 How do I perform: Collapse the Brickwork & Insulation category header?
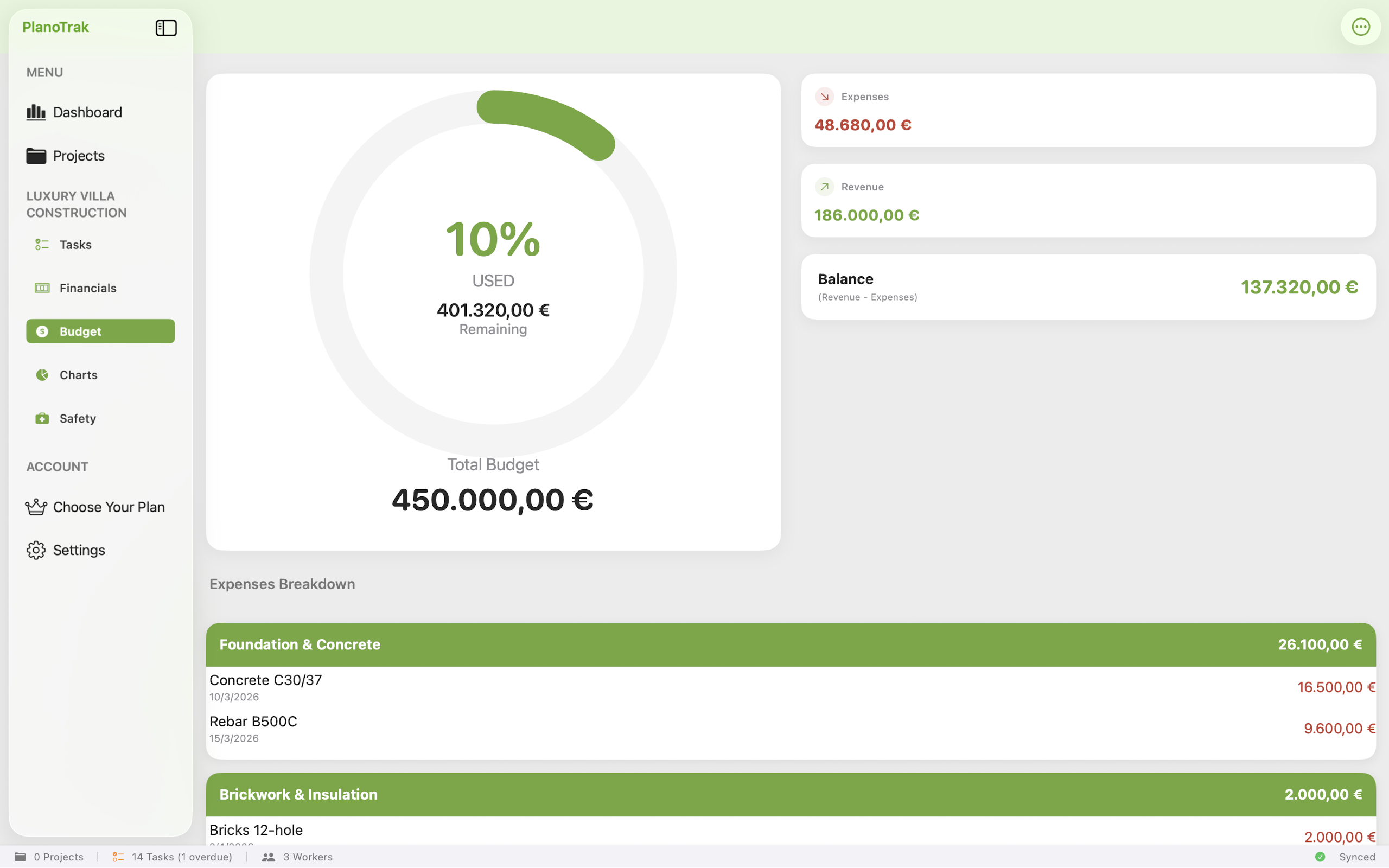(791, 795)
